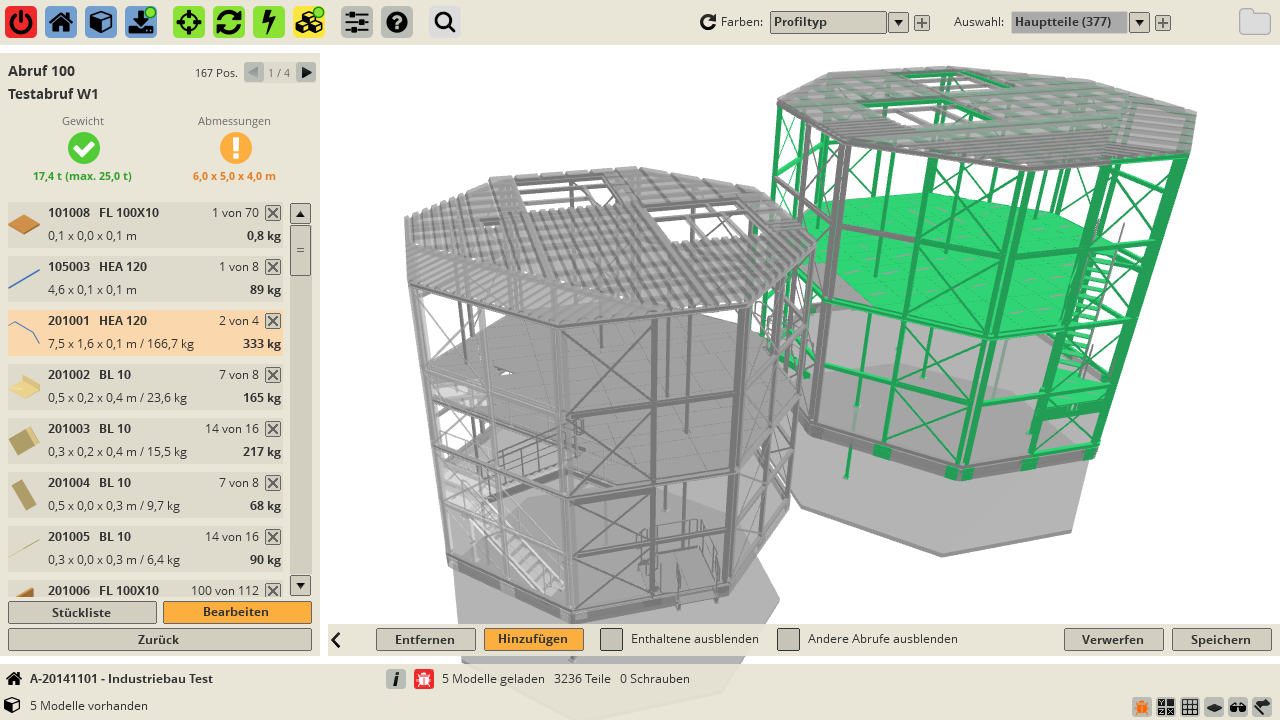Open the settings sliders icon
1280x720 pixels.
(357, 22)
